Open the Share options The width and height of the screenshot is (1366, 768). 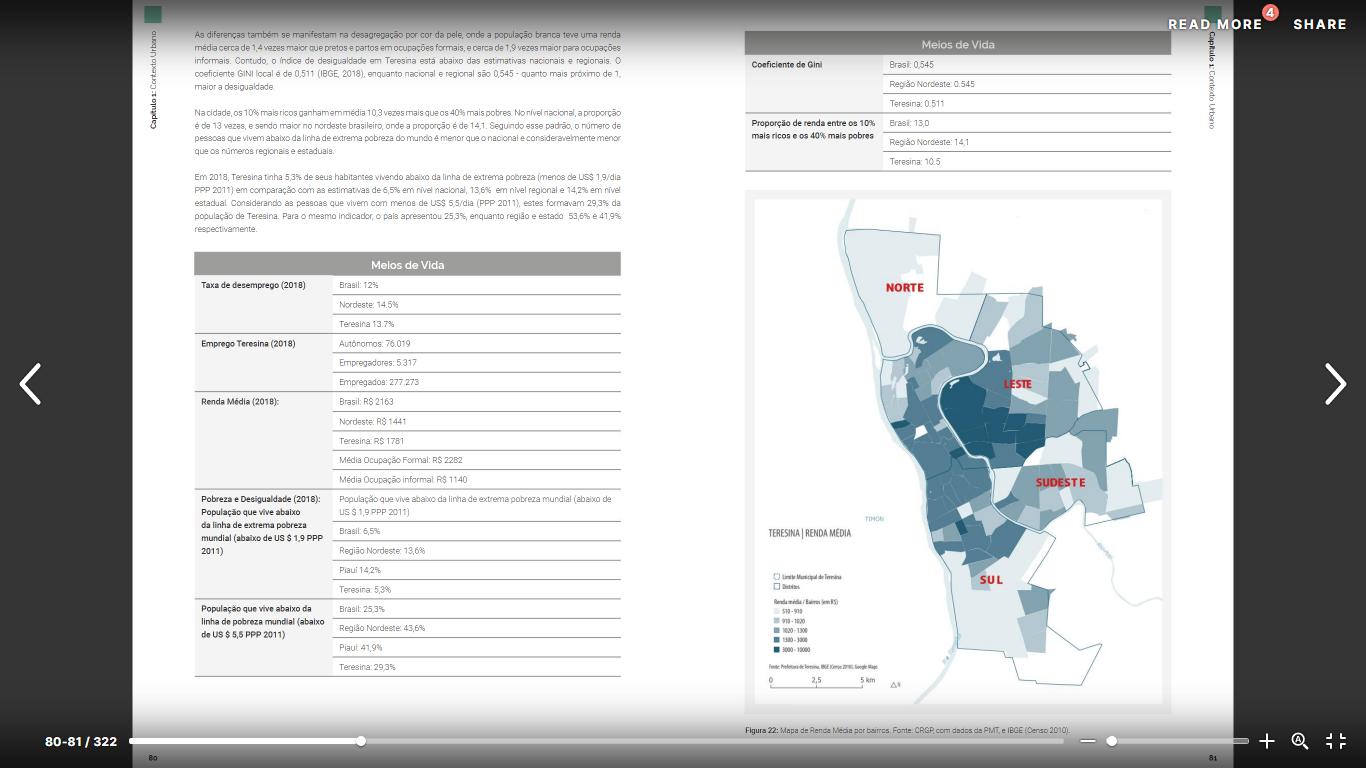pos(1320,25)
